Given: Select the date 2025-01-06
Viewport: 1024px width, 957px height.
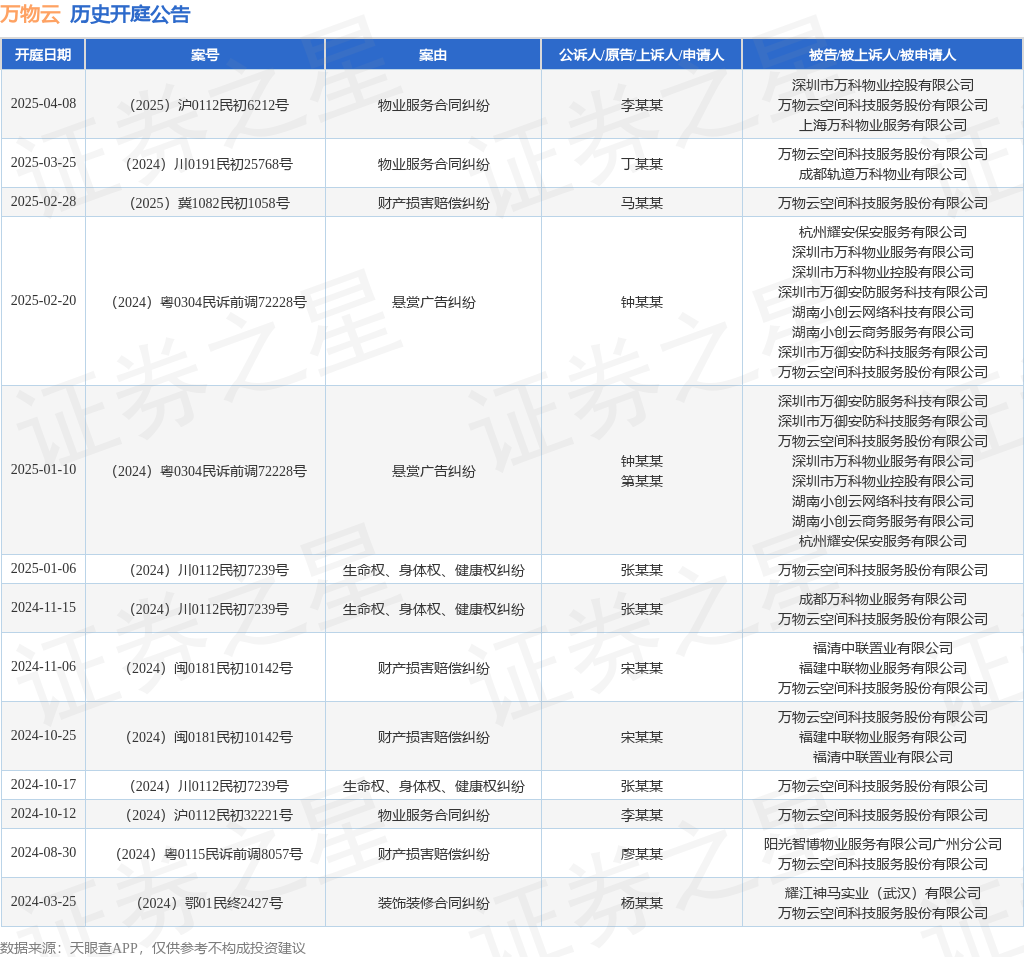Looking at the screenshot, I should [43, 569].
